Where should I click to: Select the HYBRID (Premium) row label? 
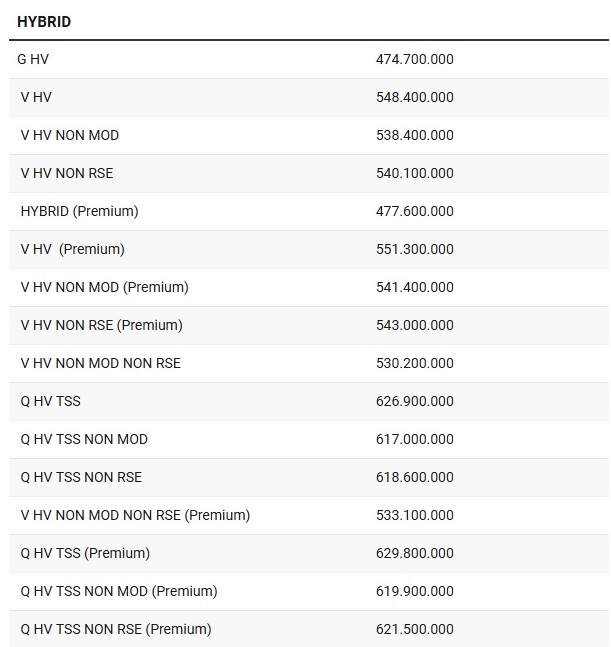(79, 211)
